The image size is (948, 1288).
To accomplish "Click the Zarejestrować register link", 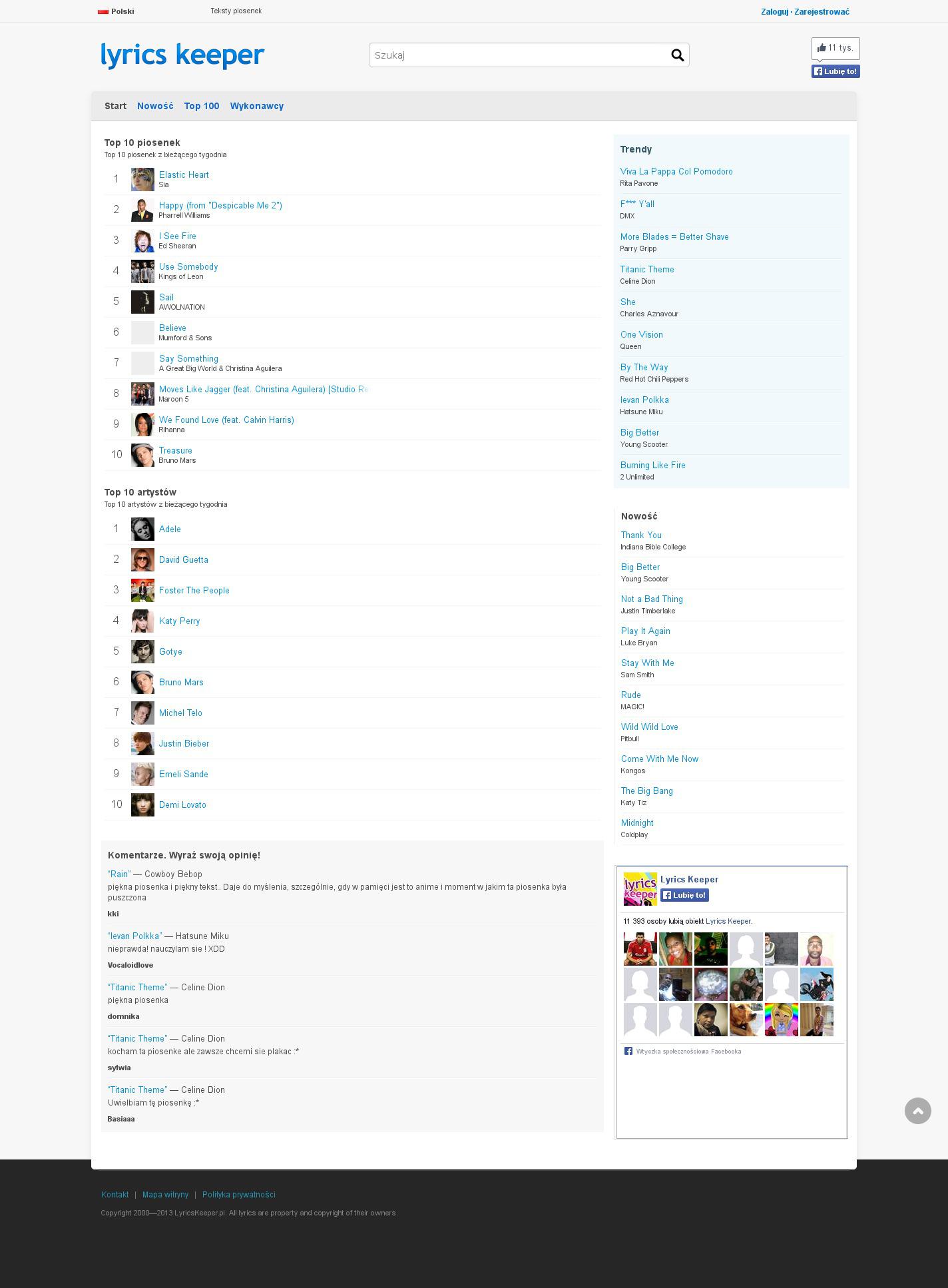I will coord(822,11).
